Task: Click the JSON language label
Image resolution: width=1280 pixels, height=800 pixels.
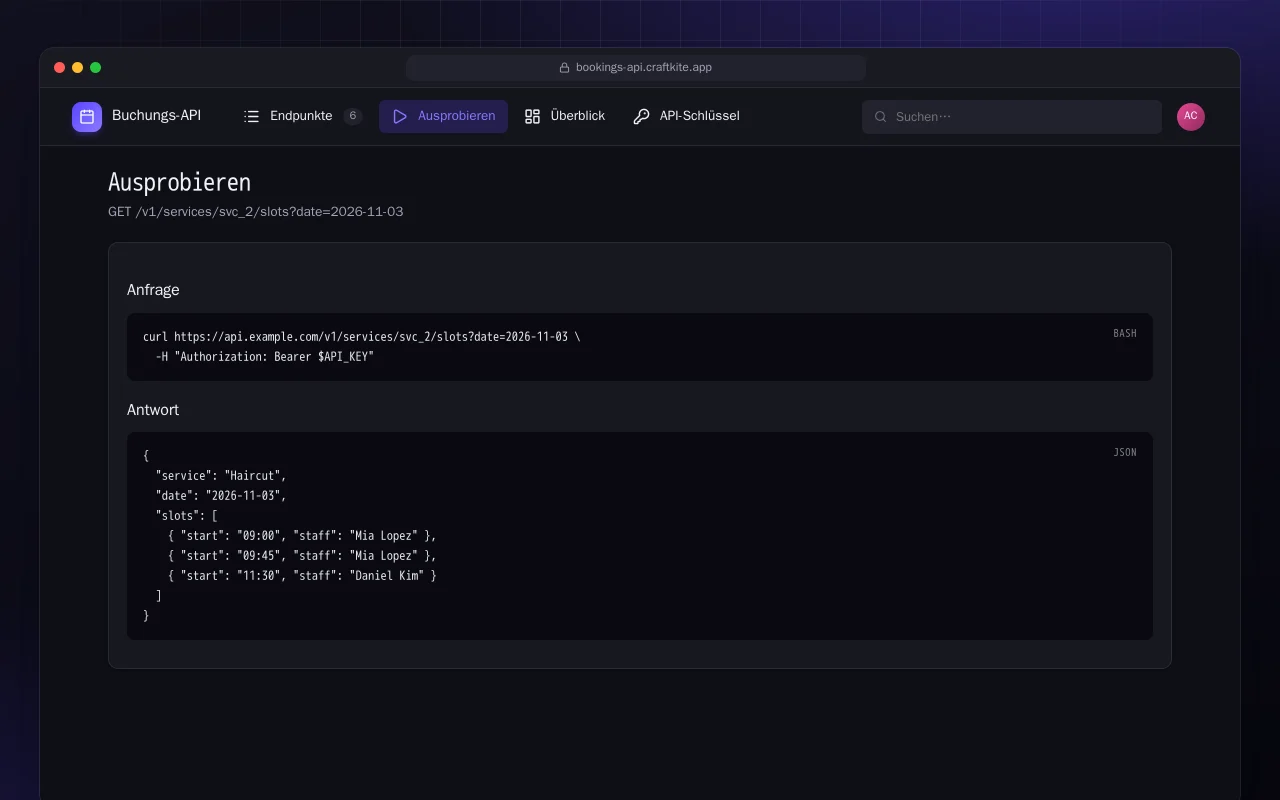Action: [1125, 452]
